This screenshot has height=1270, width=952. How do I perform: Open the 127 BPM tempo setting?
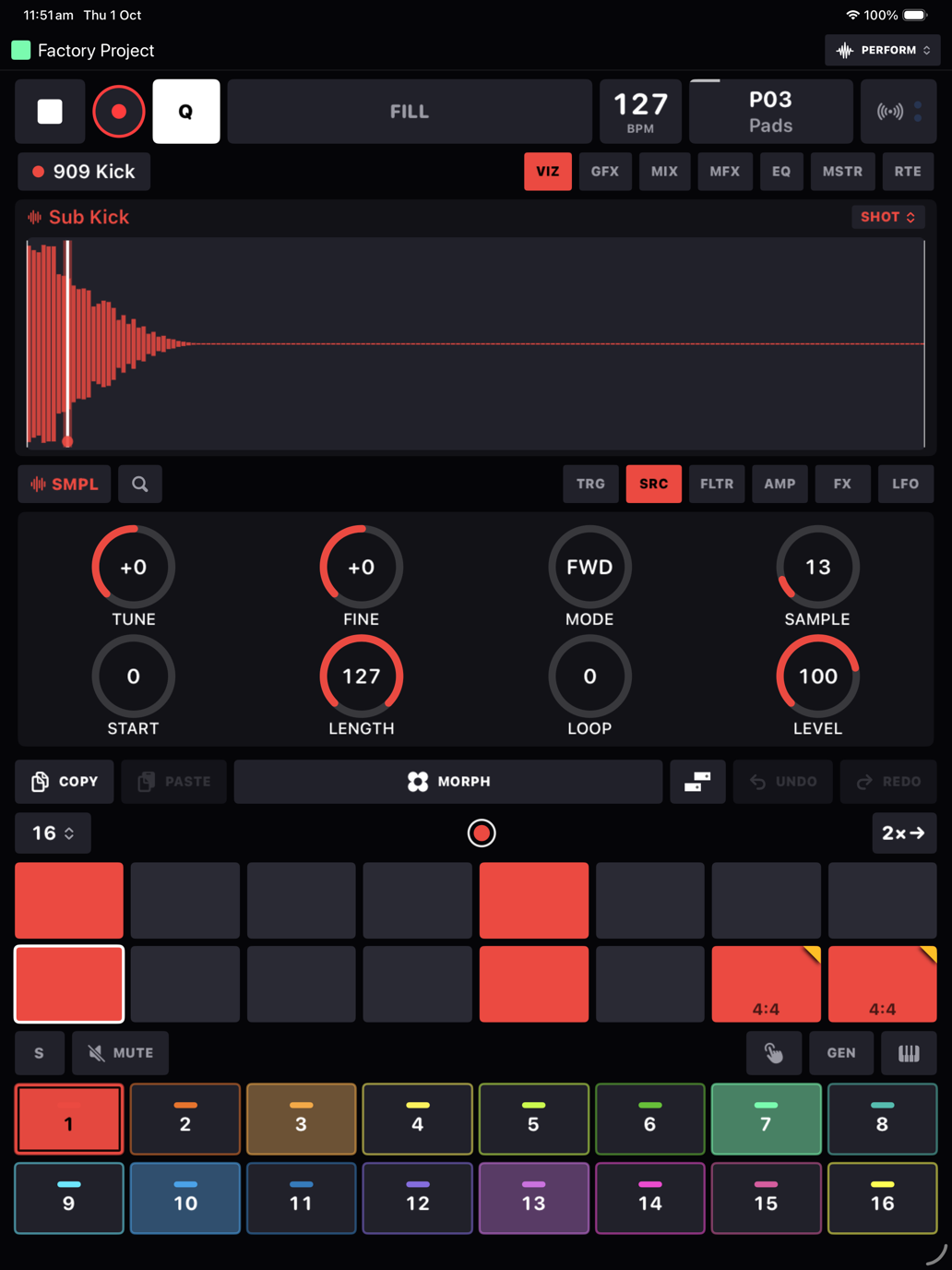641,112
